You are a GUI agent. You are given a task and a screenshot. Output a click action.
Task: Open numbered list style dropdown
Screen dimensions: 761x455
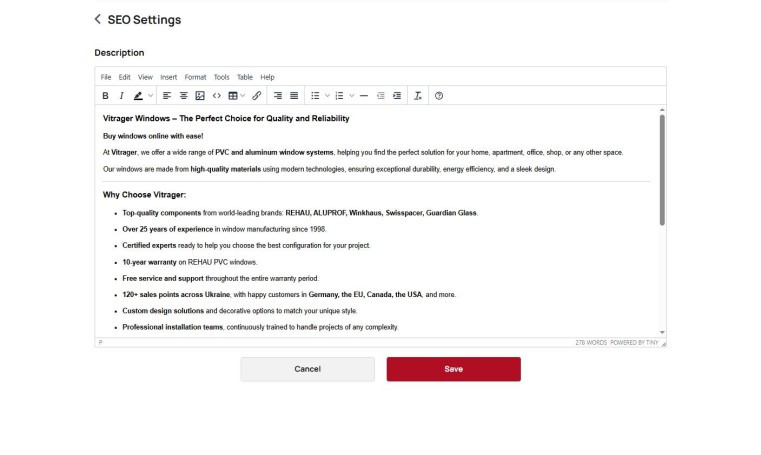click(x=352, y=96)
